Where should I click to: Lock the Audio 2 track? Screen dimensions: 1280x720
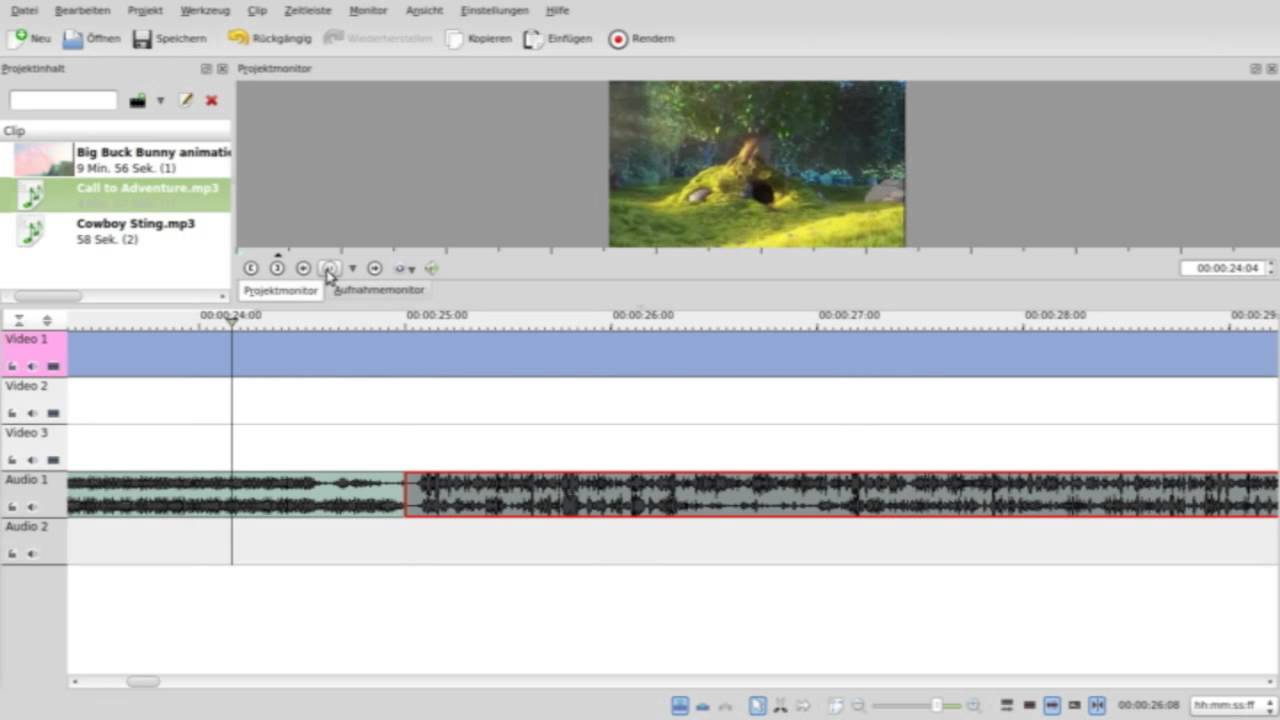coord(12,554)
